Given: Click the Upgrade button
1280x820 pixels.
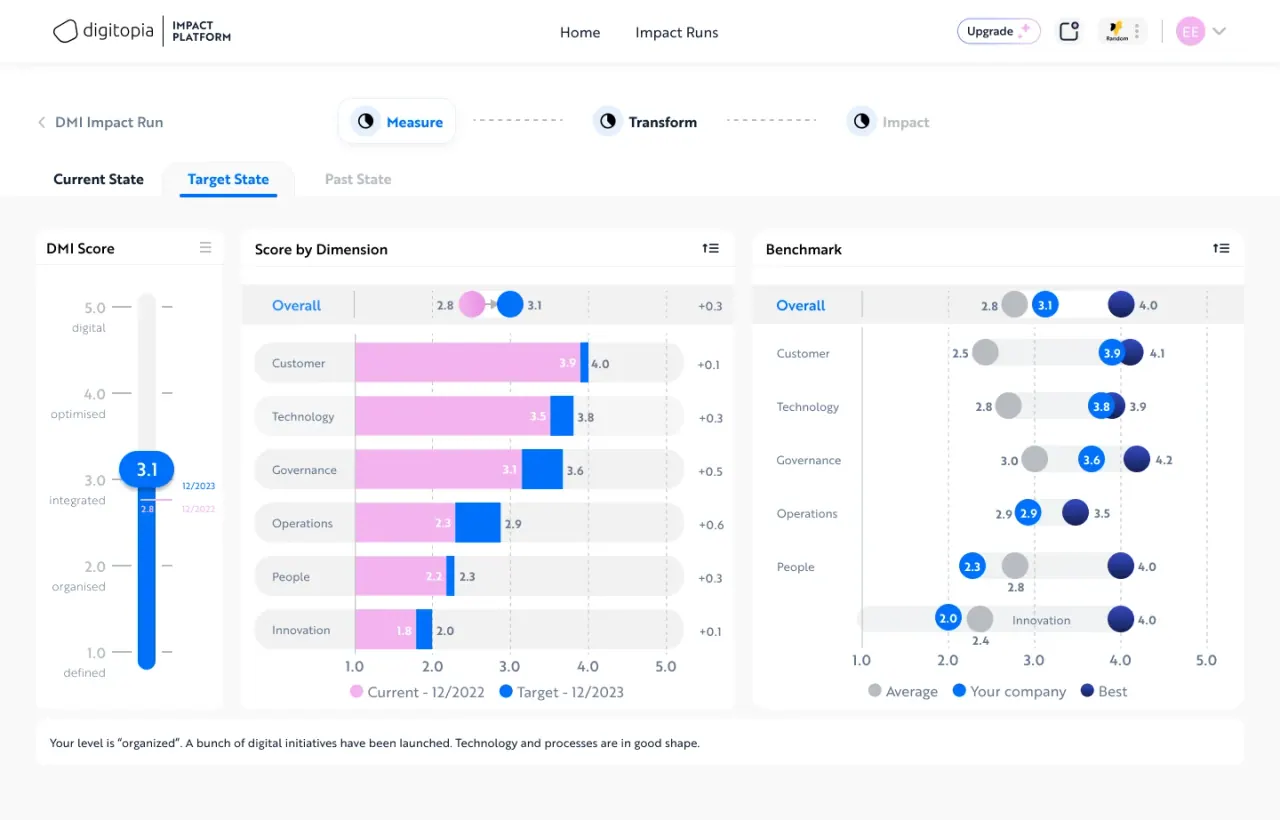Looking at the screenshot, I should point(999,31).
